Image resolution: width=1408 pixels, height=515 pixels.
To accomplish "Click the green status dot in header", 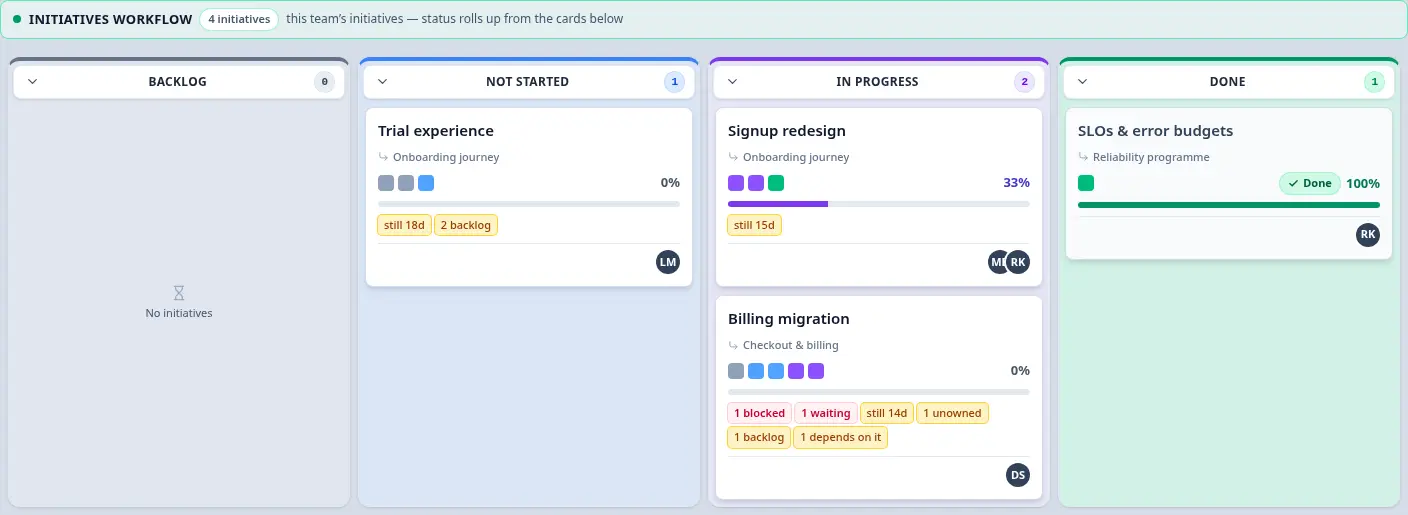I will (x=17, y=19).
